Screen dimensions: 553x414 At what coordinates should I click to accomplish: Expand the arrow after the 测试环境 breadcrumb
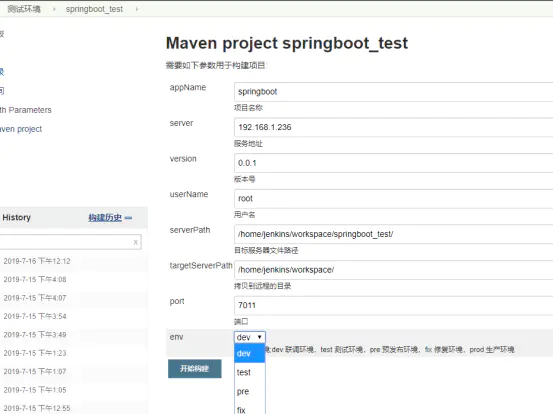coord(54,9)
